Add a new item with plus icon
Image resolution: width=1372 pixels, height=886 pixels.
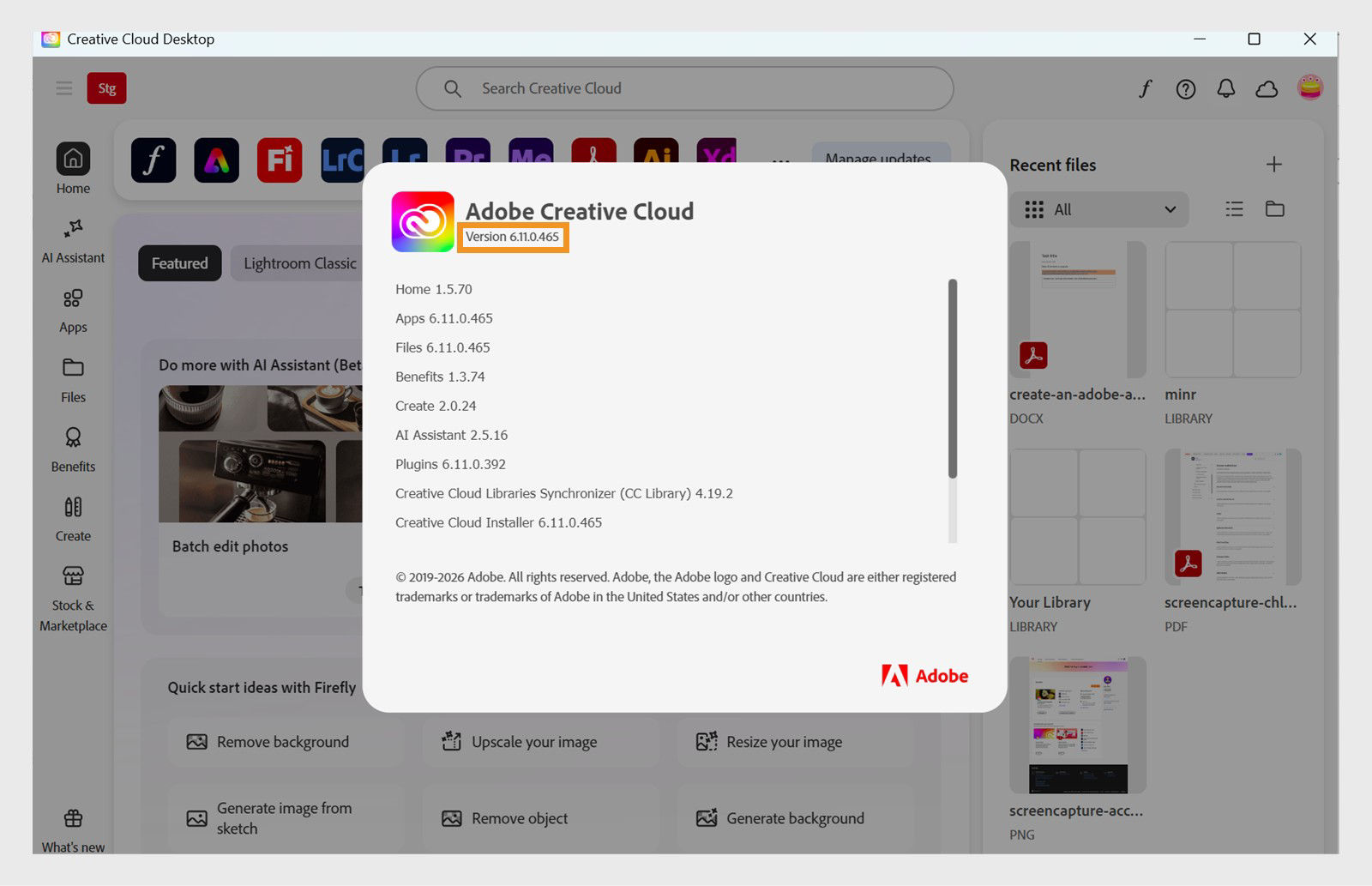1274,164
